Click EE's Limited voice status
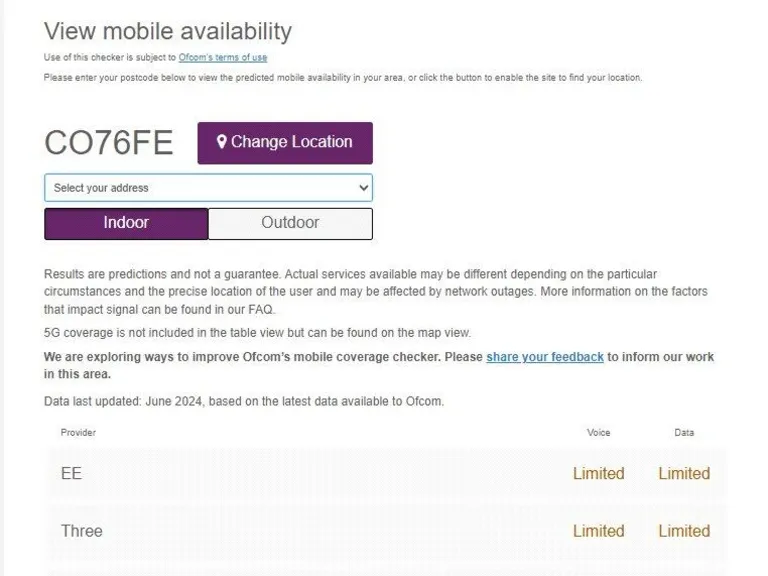Screen dimensions: 768x576 point(598,474)
